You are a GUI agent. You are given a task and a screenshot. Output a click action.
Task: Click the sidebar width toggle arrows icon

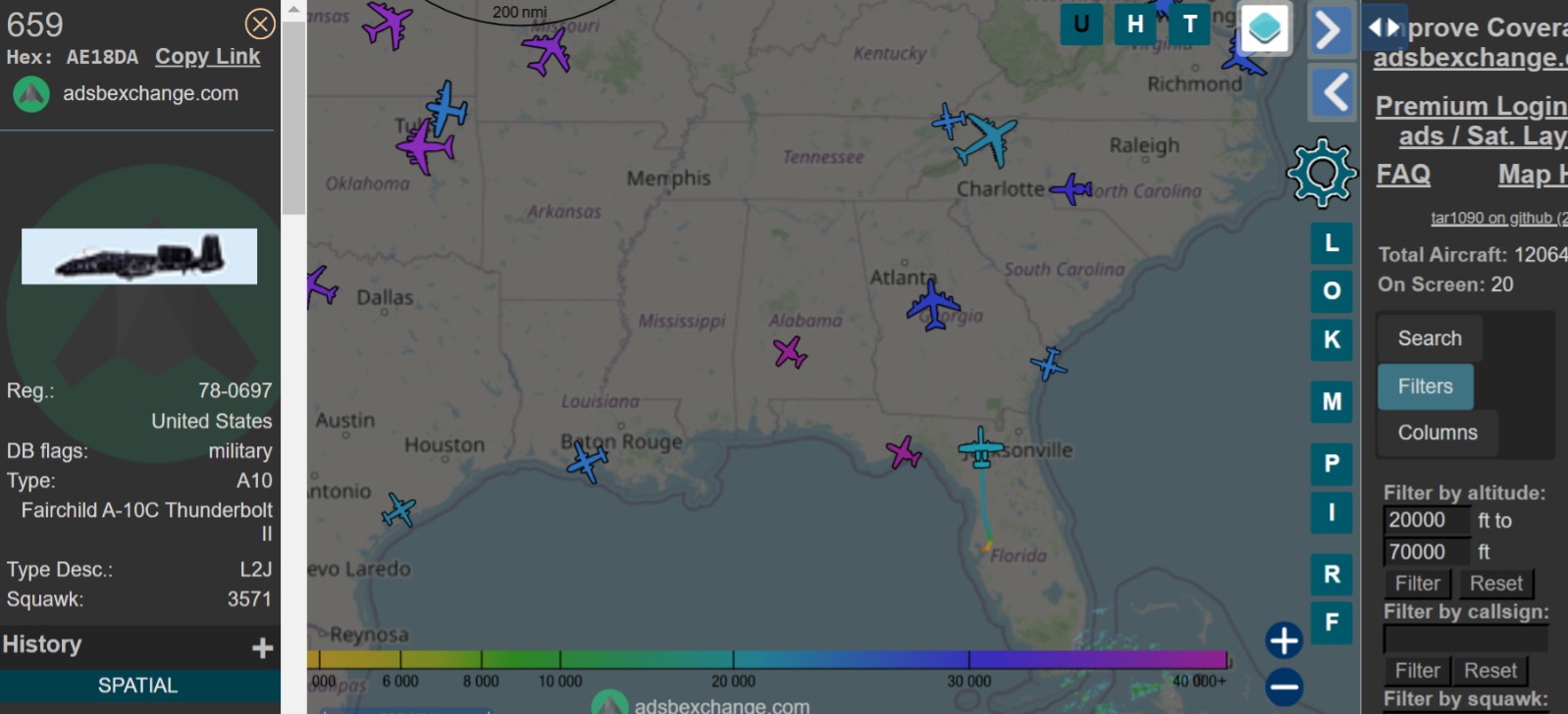tap(1385, 27)
